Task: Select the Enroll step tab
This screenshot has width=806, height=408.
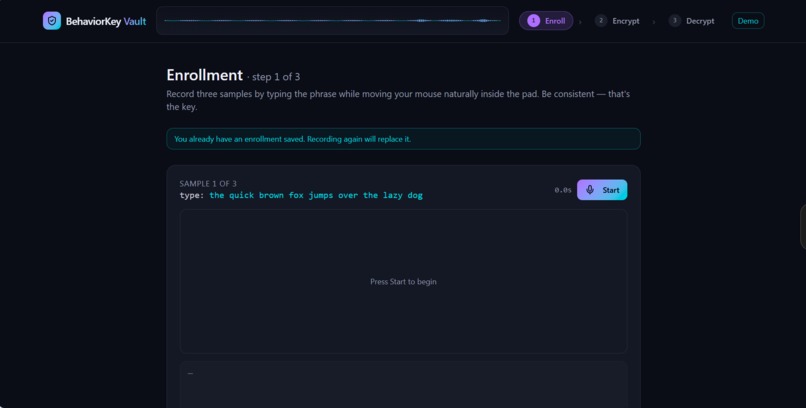Action: pyautogui.click(x=546, y=21)
